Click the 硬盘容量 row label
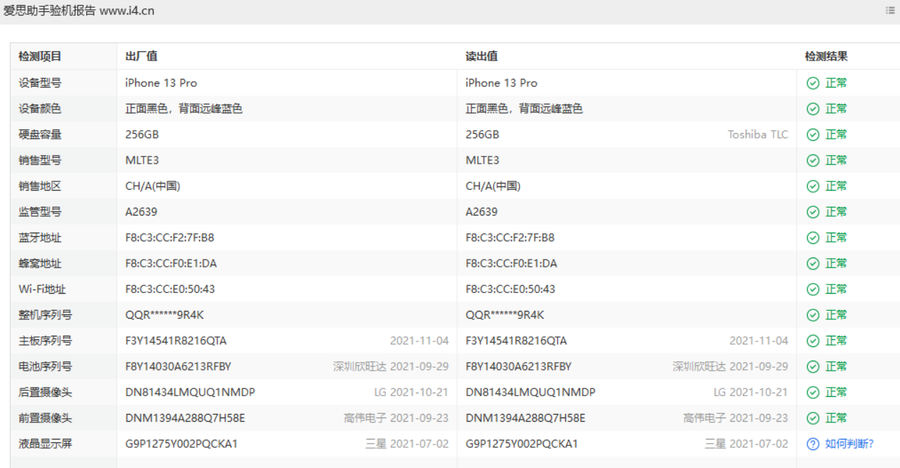 [x=40, y=134]
